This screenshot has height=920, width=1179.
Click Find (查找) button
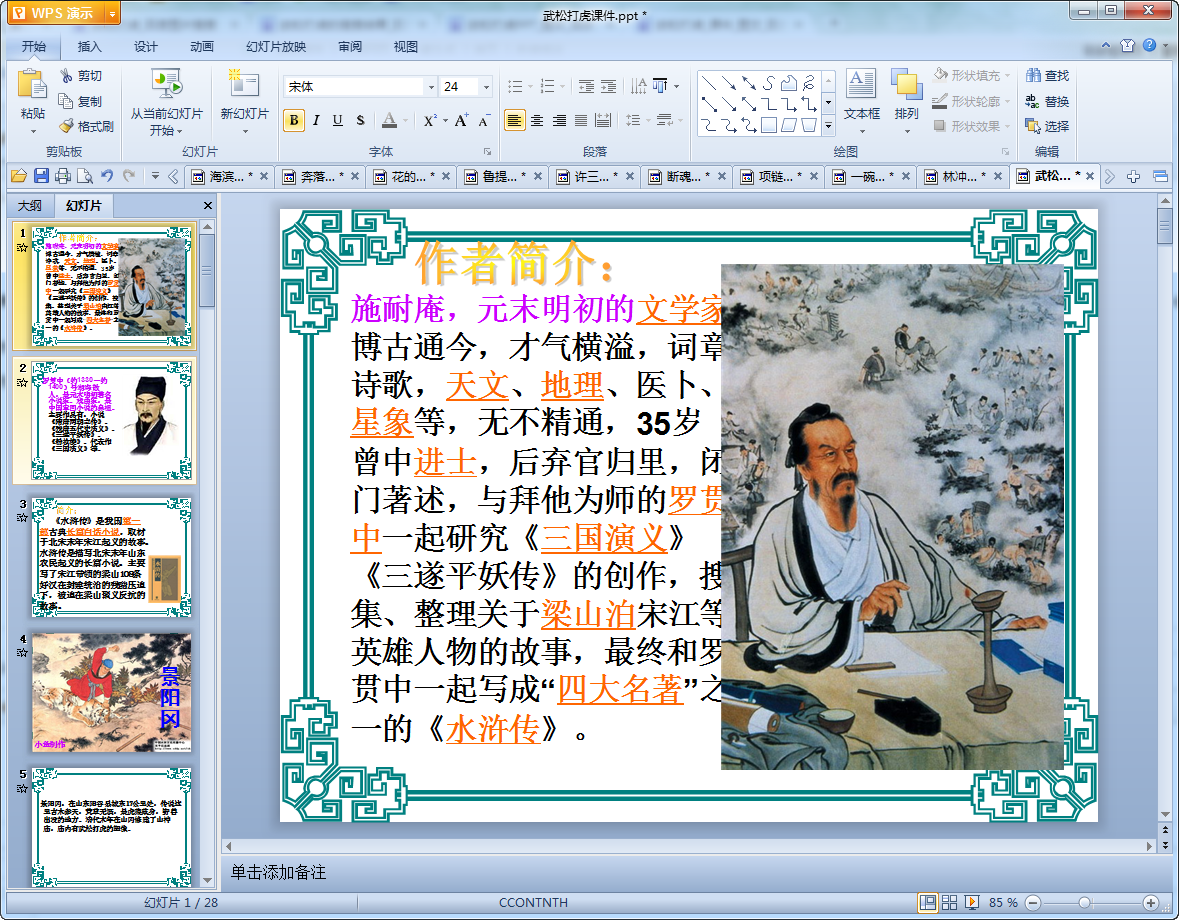pyautogui.click(x=1047, y=75)
